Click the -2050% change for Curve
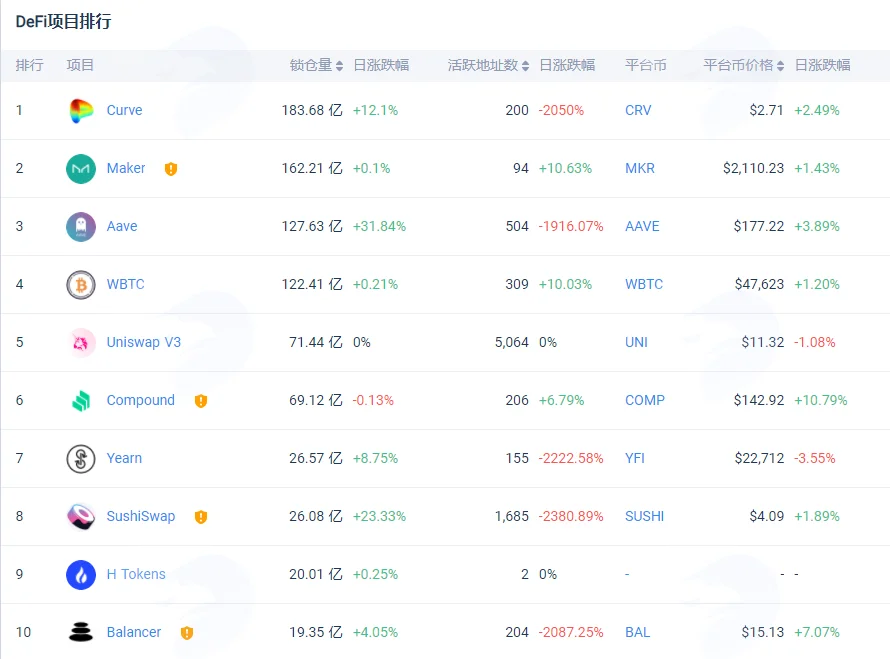The image size is (890, 659). pos(561,110)
